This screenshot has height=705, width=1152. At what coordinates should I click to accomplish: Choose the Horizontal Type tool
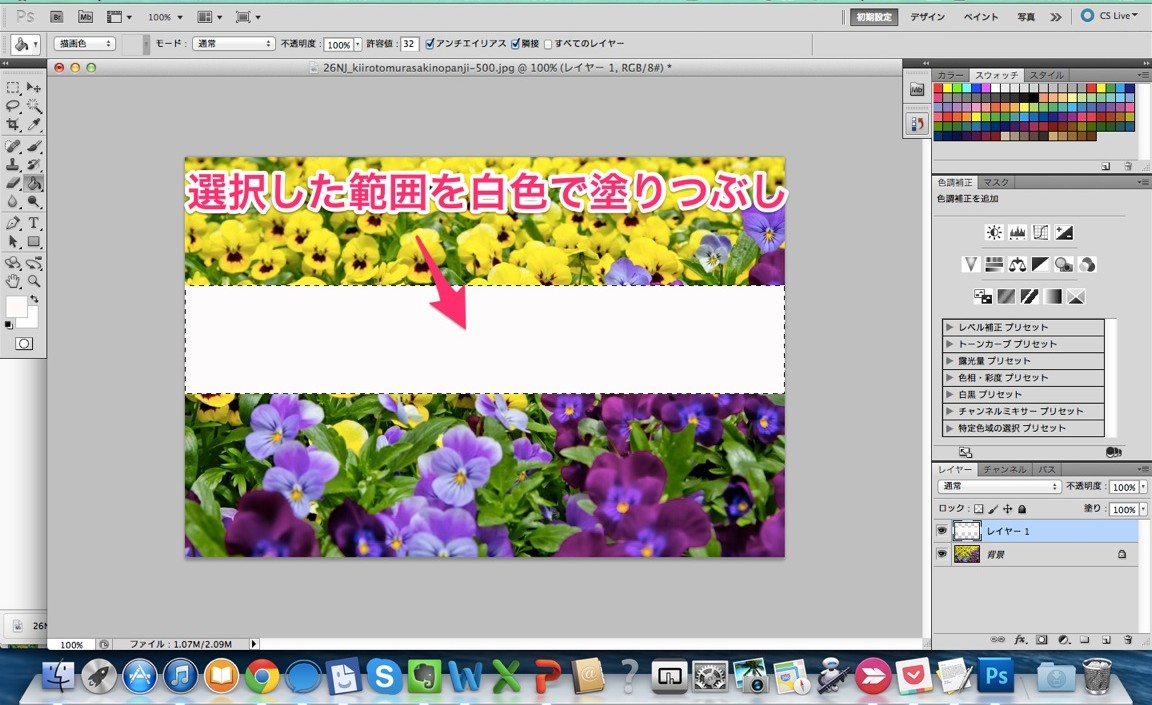(33, 223)
